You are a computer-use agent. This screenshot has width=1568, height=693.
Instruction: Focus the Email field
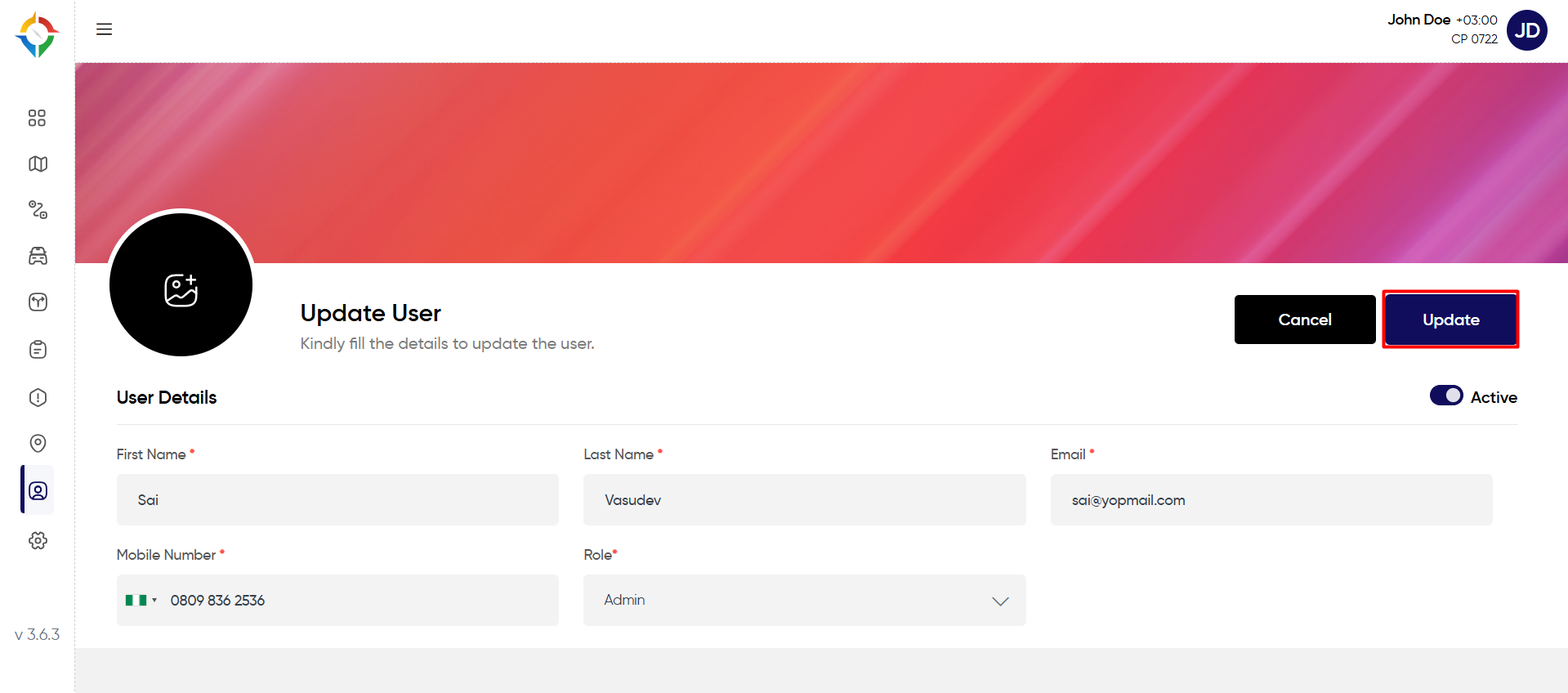coord(1271,500)
